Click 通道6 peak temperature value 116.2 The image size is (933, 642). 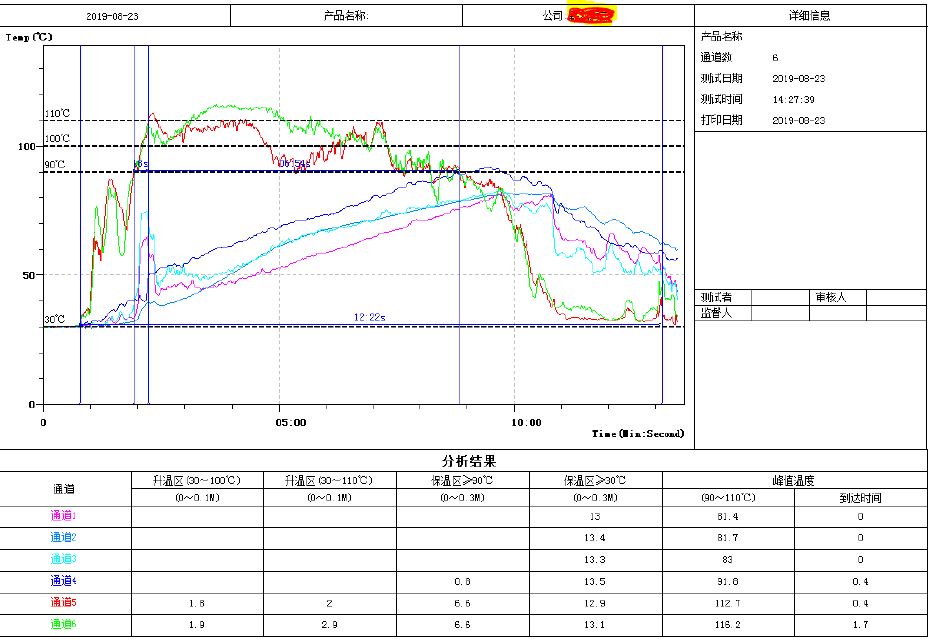(x=728, y=624)
